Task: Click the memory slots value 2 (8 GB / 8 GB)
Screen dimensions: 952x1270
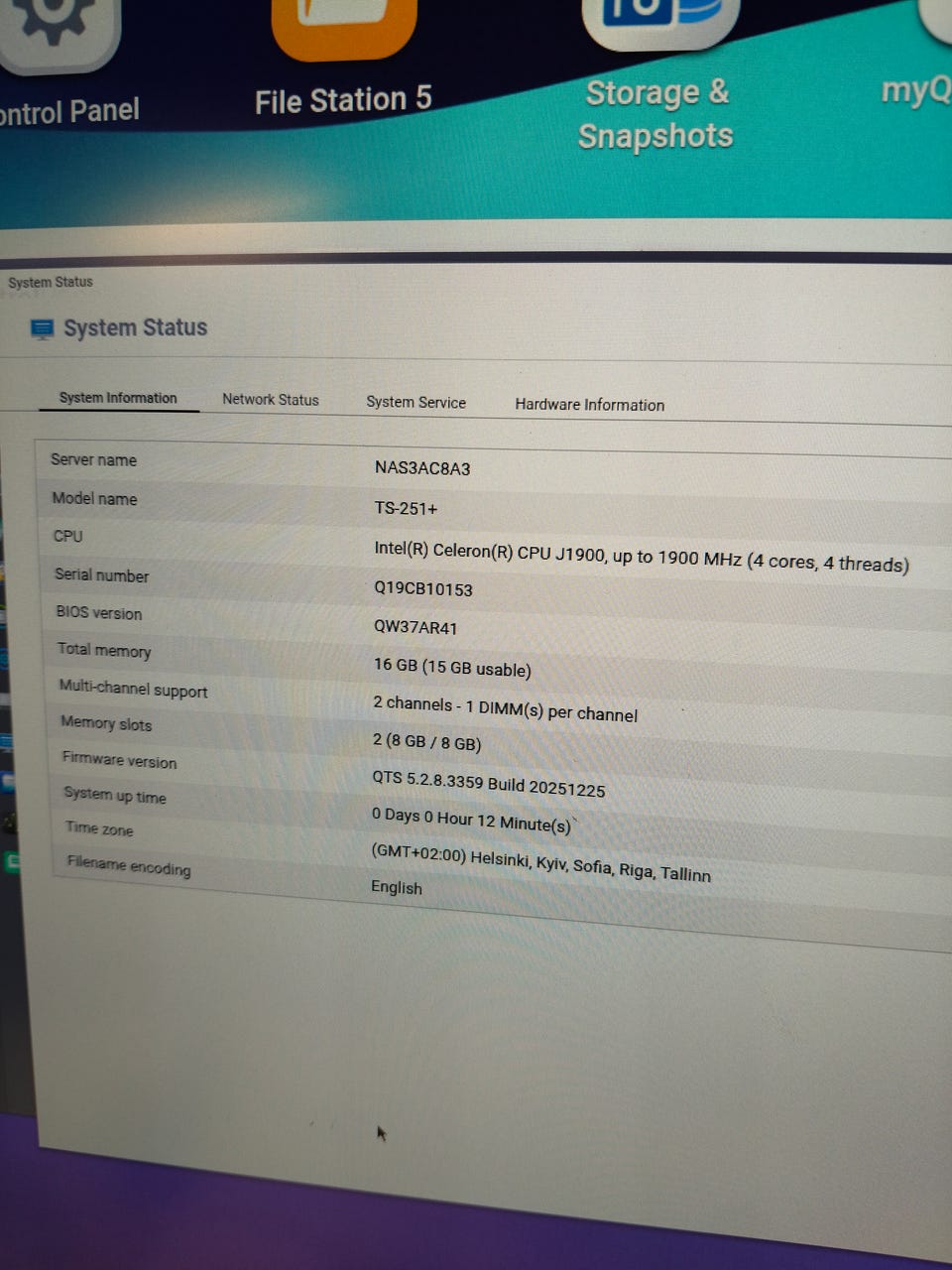Action: 426,741
